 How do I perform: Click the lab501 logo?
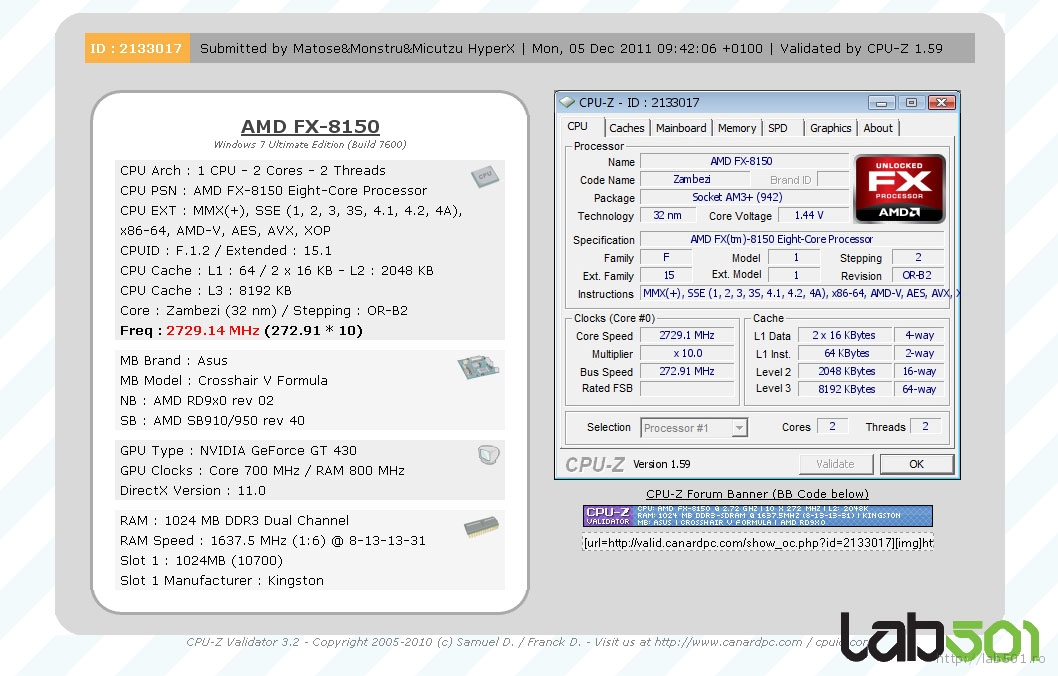[939, 635]
